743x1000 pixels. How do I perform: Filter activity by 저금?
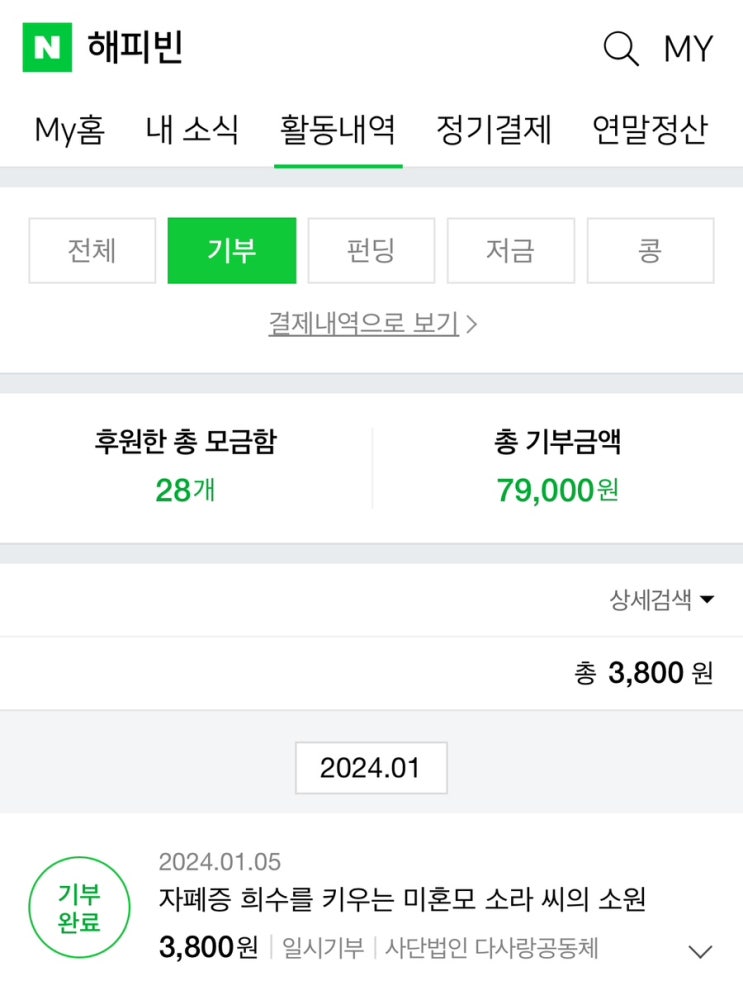(510, 250)
